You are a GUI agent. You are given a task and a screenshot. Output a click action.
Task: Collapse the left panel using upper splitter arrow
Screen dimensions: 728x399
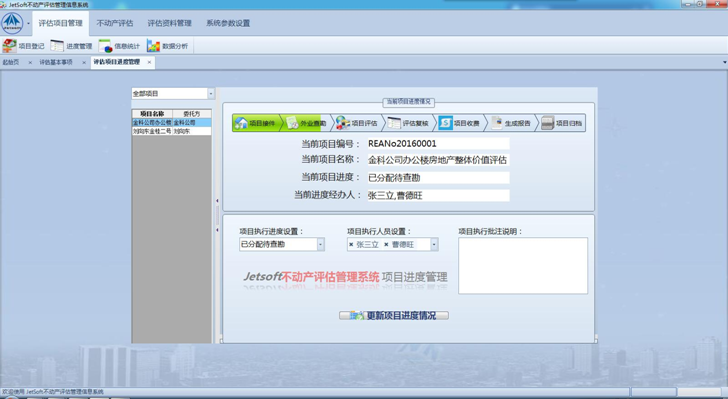pos(217,201)
